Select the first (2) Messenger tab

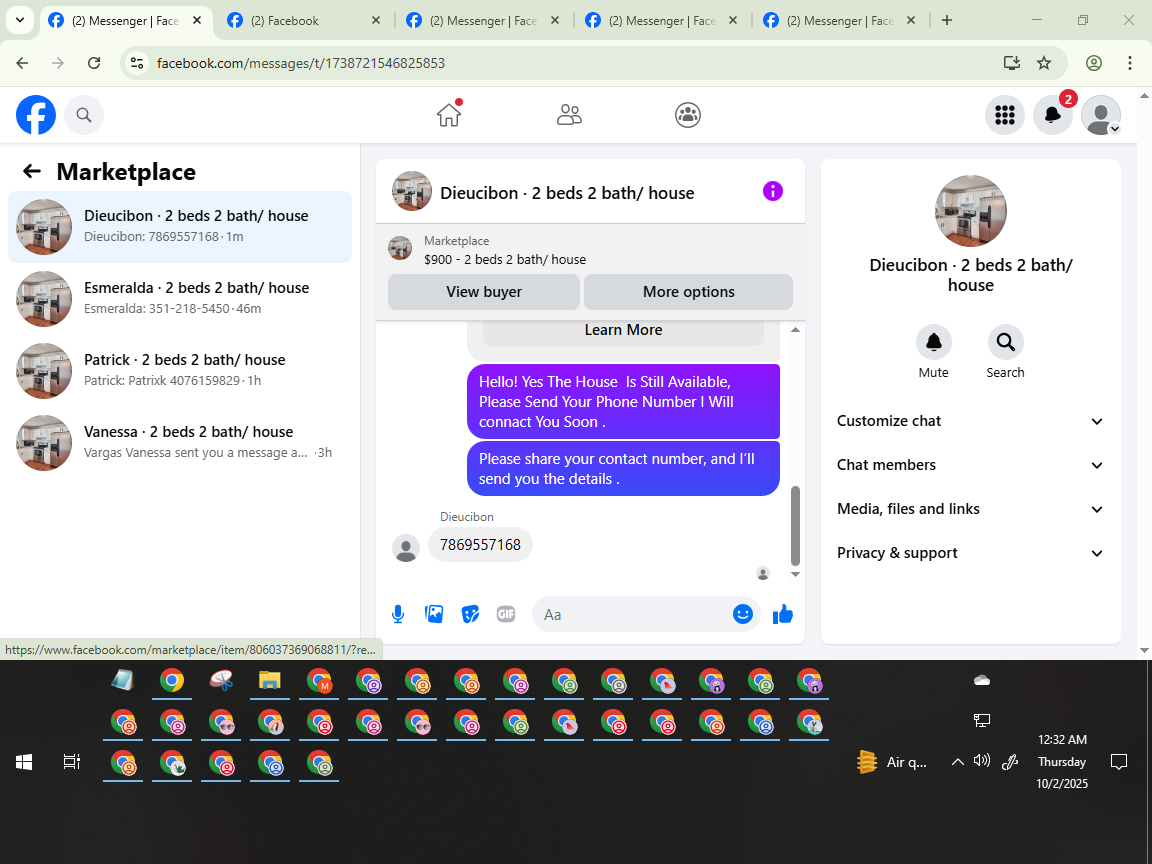[126, 21]
